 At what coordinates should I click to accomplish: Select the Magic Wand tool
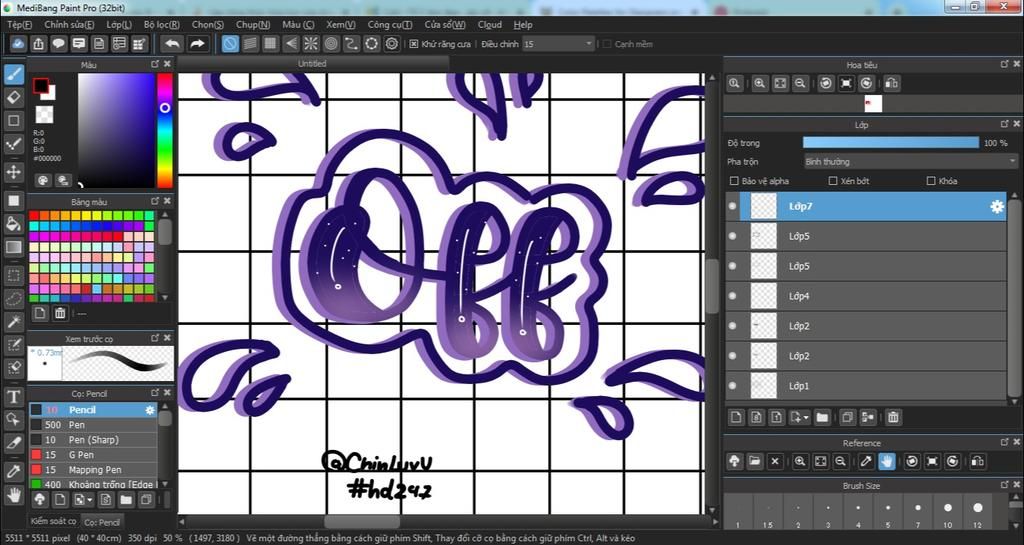pyautogui.click(x=14, y=321)
